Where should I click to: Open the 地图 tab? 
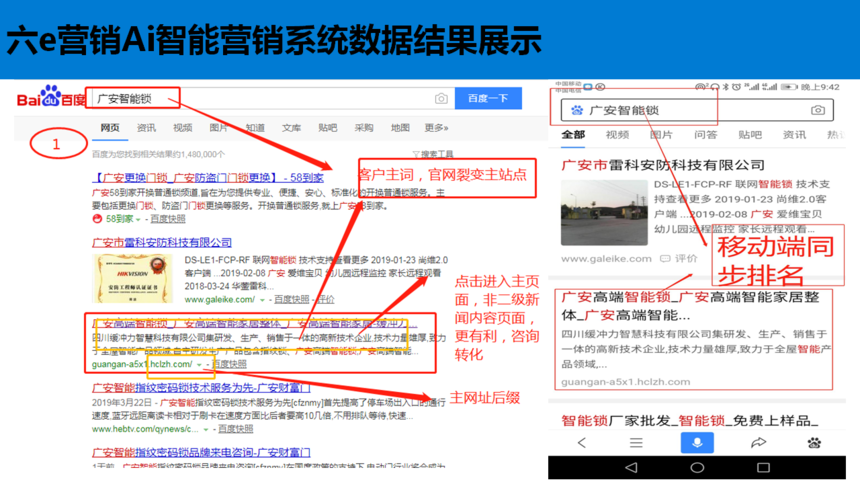(400, 127)
